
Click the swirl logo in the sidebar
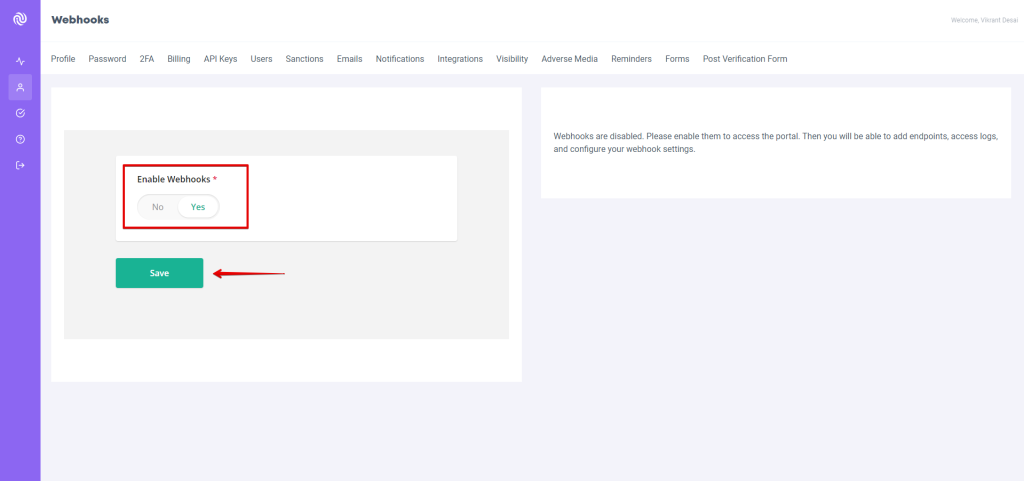coord(20,19)
